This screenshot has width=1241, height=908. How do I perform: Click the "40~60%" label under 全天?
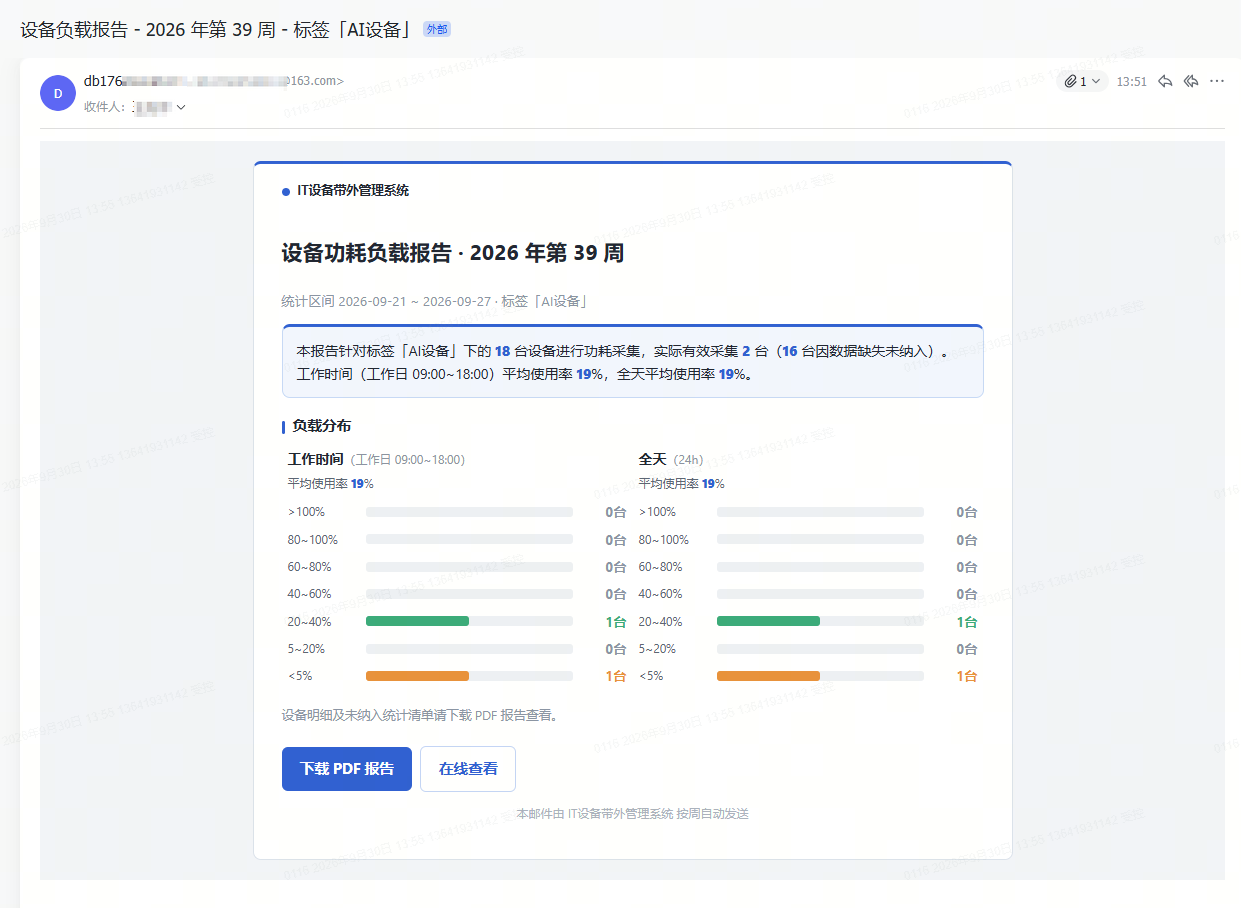[x=661, y=594]
